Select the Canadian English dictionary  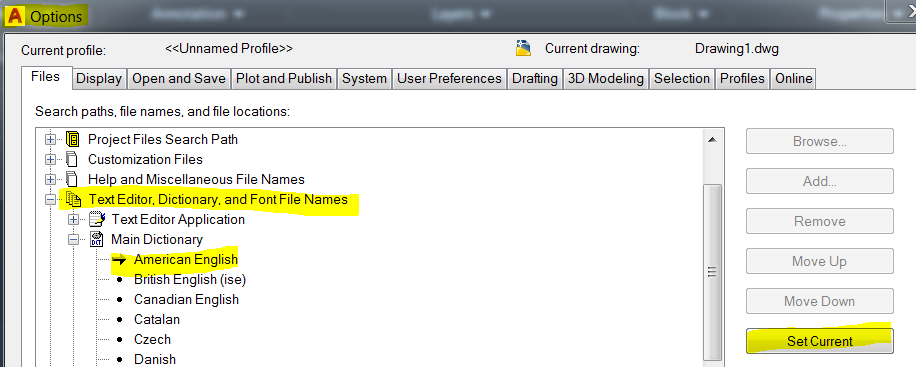[x=186, y=300]
